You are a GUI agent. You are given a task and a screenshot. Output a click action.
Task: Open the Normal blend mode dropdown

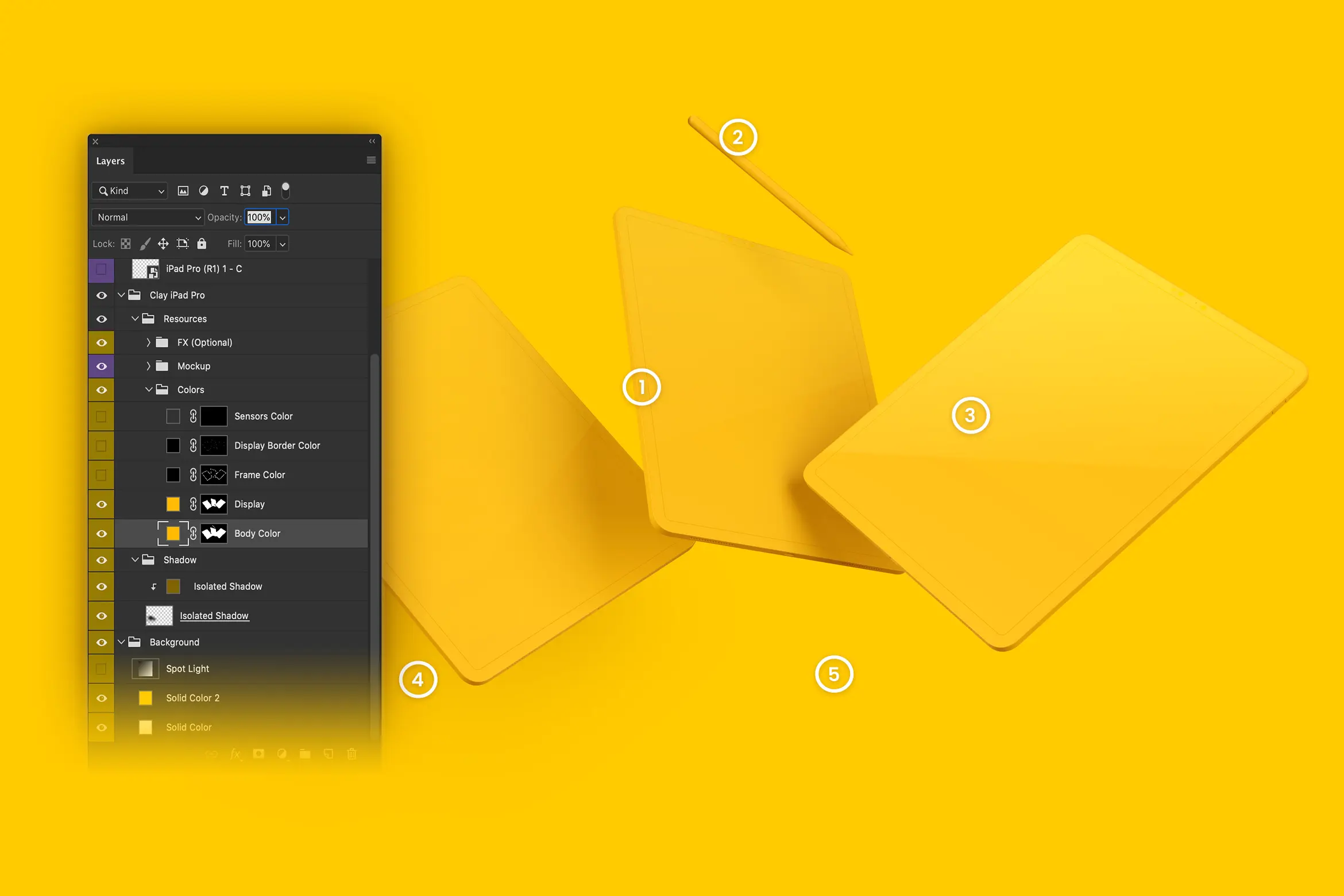coord(148,217)
